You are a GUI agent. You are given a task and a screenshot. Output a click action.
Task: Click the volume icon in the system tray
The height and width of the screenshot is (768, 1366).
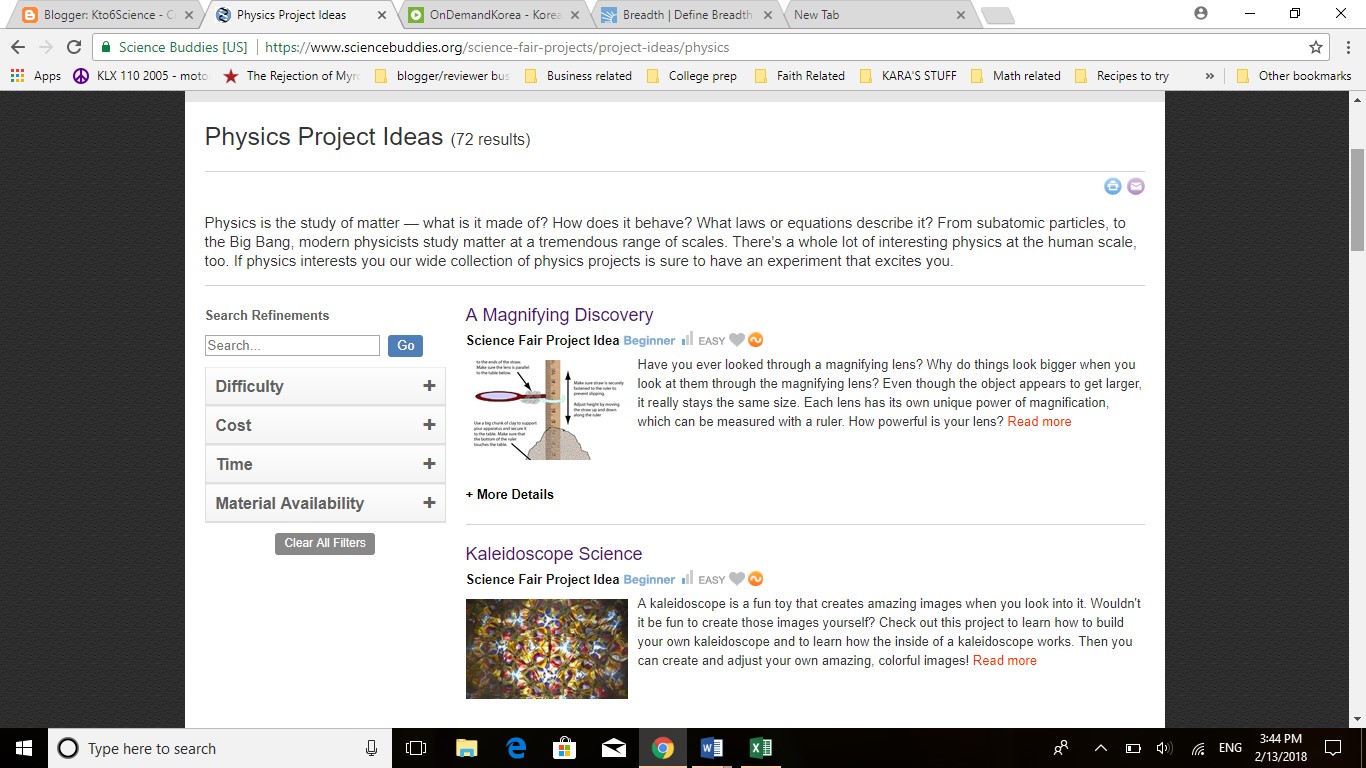click(x=1164, y=748)
